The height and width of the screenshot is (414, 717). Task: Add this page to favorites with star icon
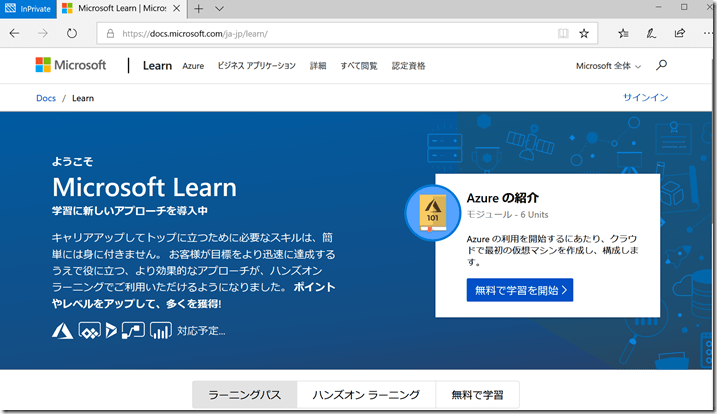pyautogui.click(x=584, y=33)
